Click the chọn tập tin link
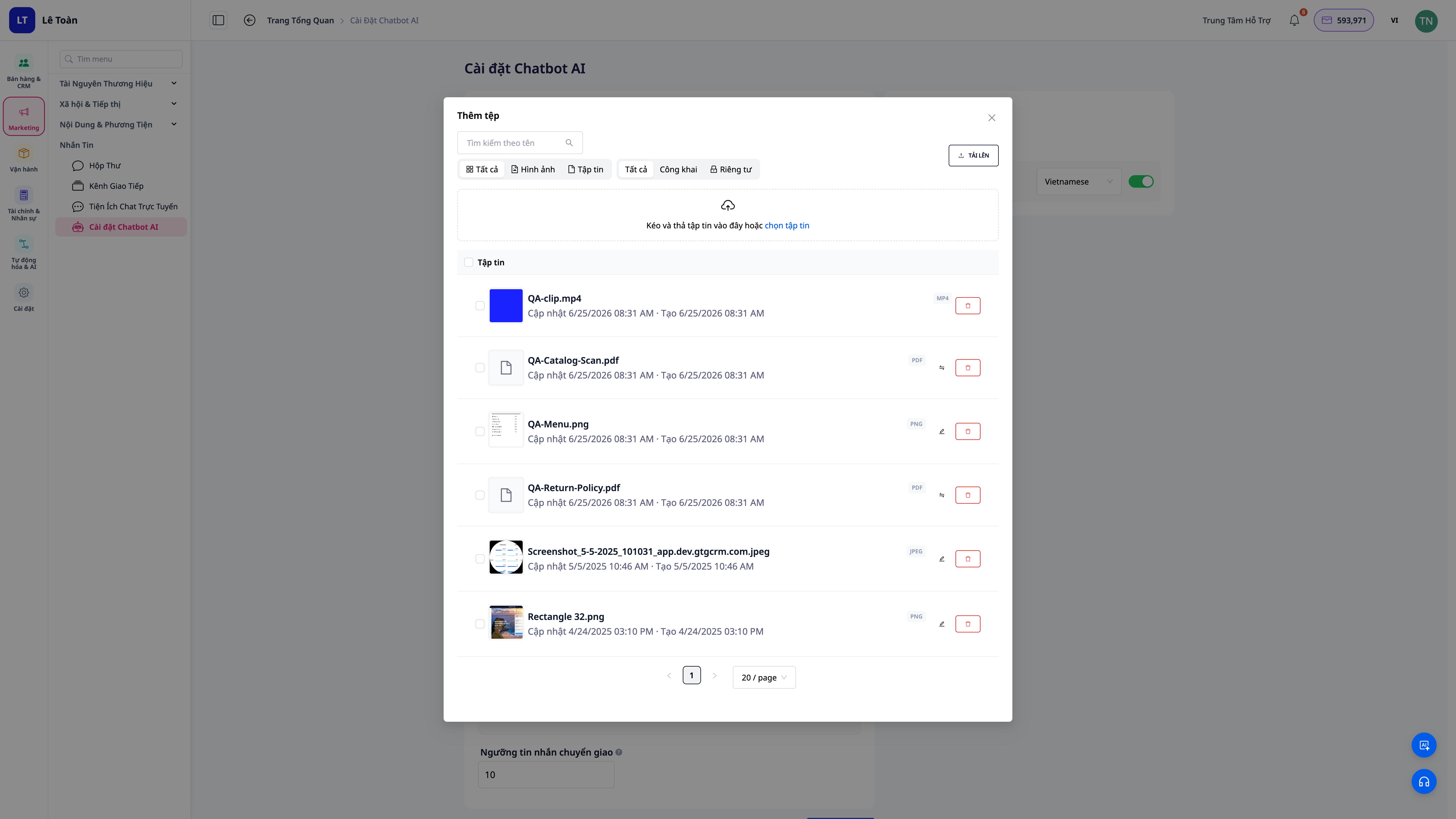Viewport: 1456px width, 819px height. pyautogui.click(x=786, y=226)
